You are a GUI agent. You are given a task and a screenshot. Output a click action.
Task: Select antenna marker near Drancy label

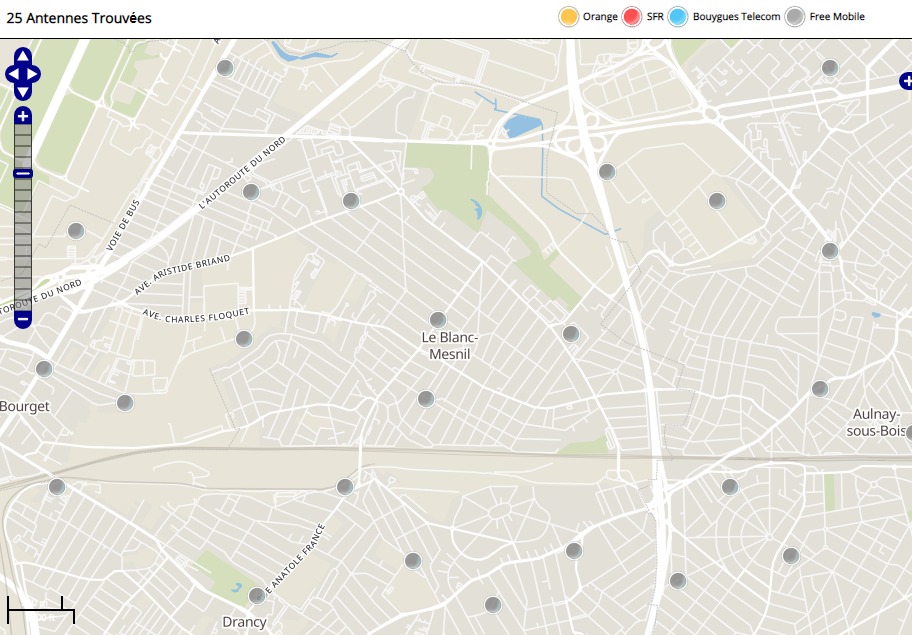pos(257,596)
